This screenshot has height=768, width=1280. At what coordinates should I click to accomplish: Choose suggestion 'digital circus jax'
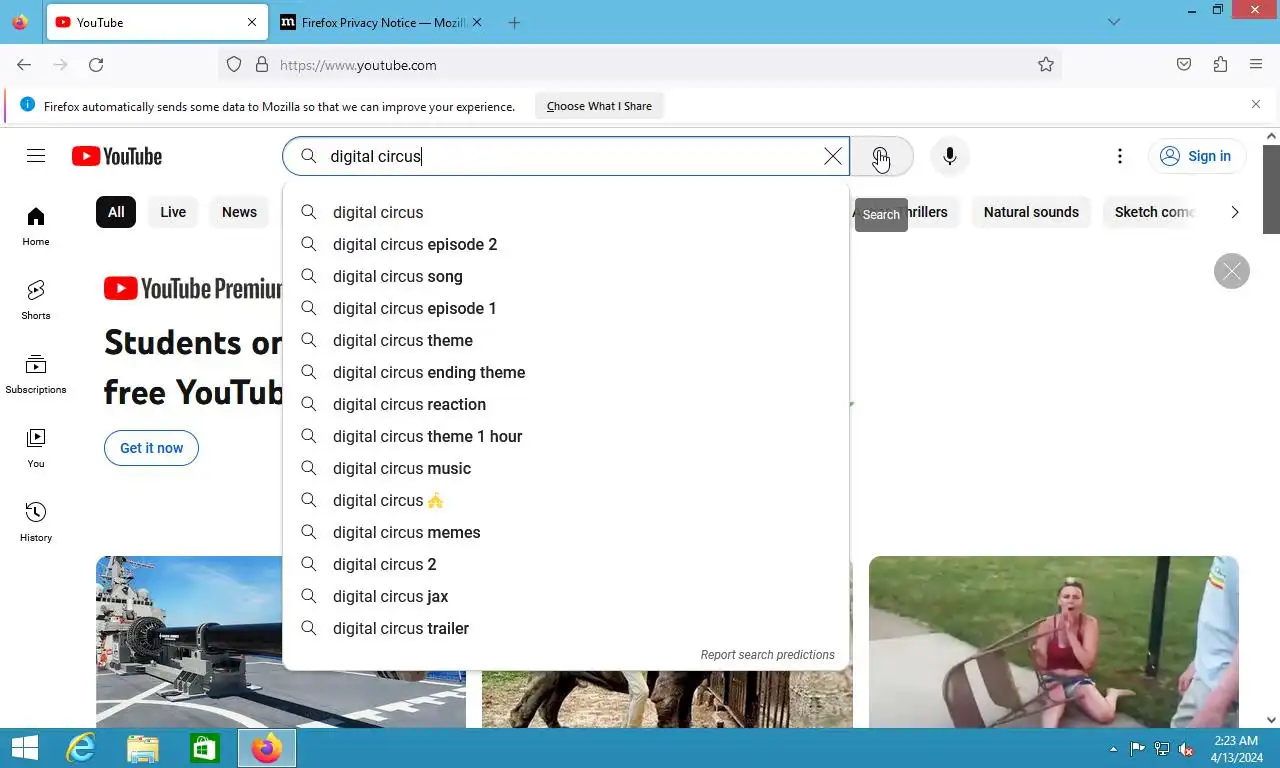click(x=566, y=596)
